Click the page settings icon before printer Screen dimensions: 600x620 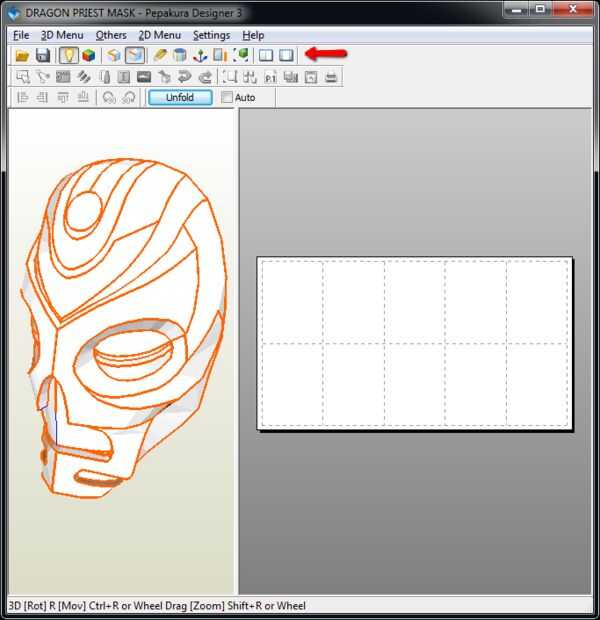pos(311,77)
